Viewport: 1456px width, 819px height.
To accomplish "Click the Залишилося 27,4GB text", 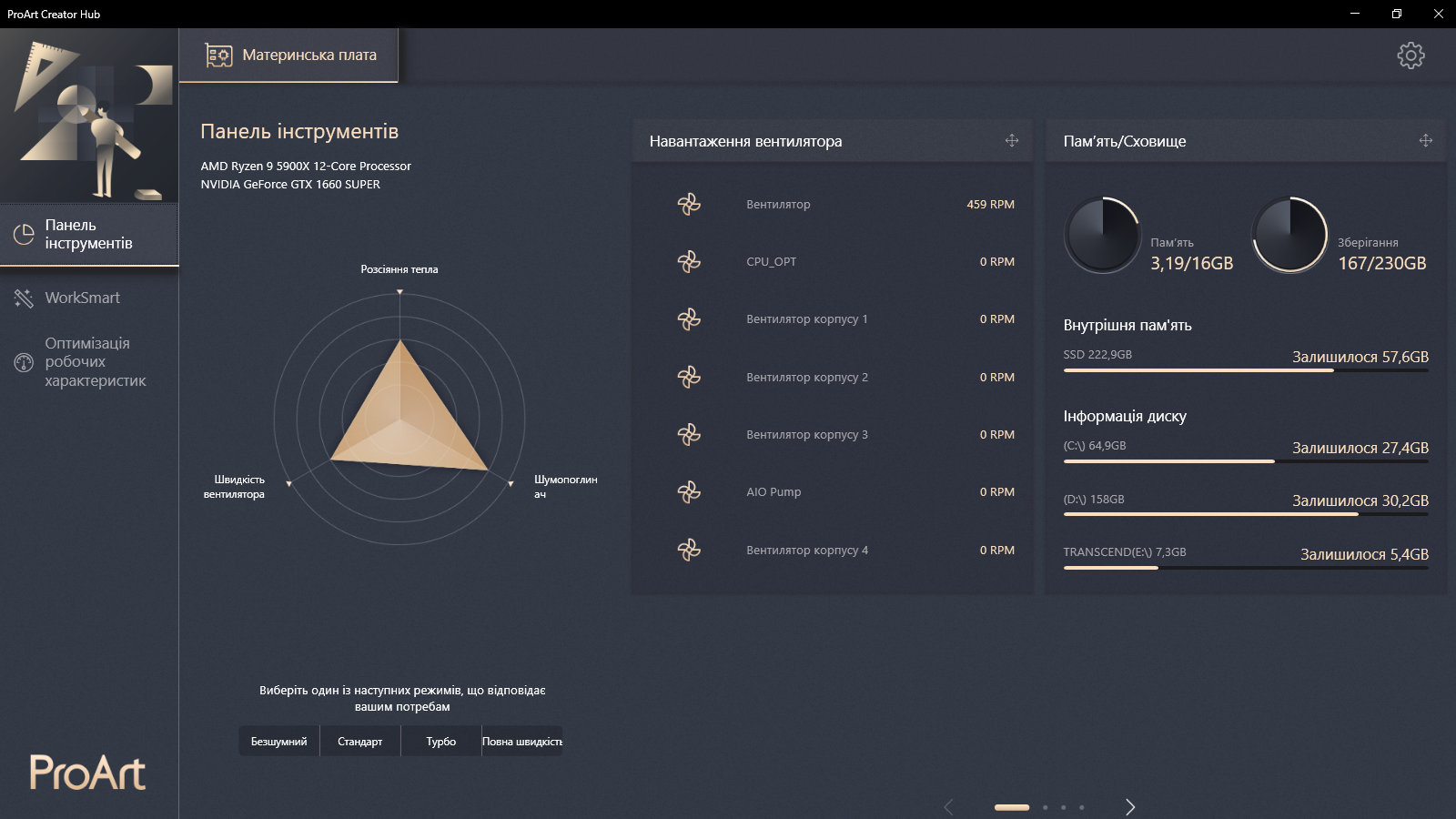I will pos(1360,448).
